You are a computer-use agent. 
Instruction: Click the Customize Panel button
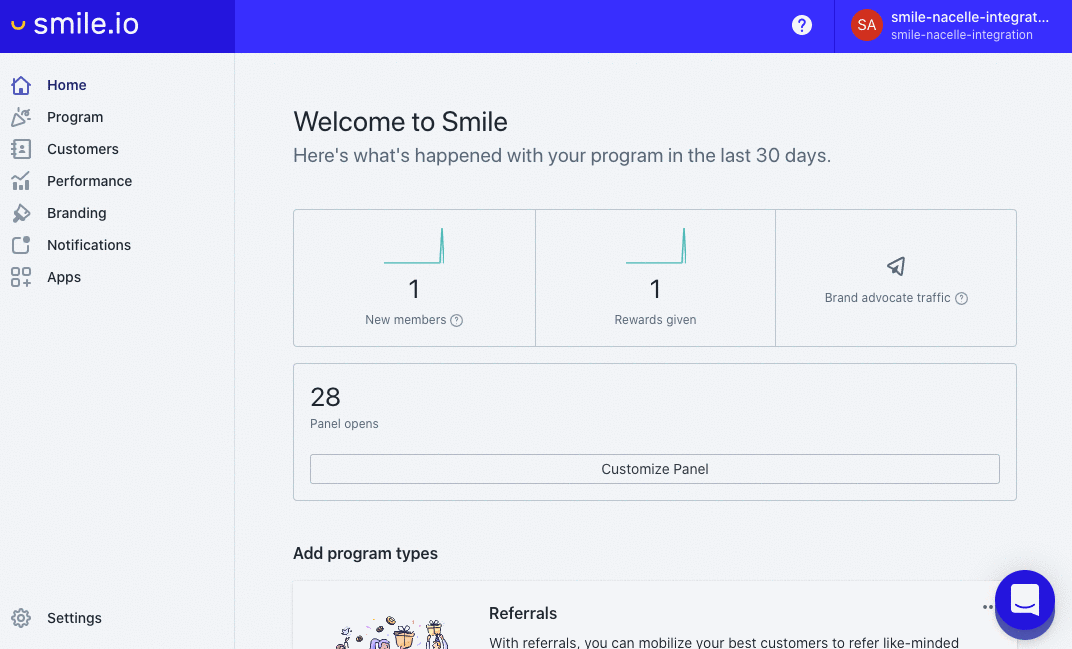(x=654, y=469)
